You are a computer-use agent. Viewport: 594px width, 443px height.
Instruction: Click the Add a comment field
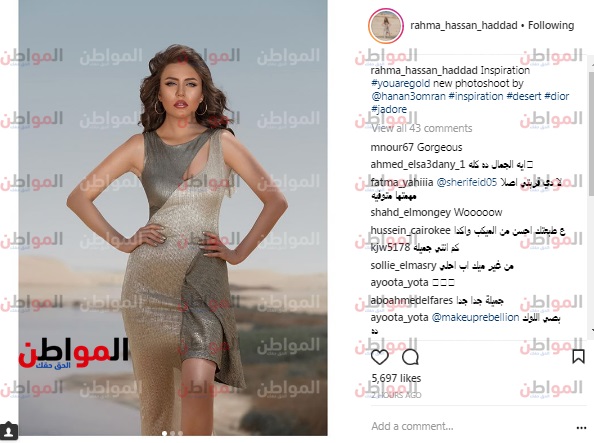(470, 426)
